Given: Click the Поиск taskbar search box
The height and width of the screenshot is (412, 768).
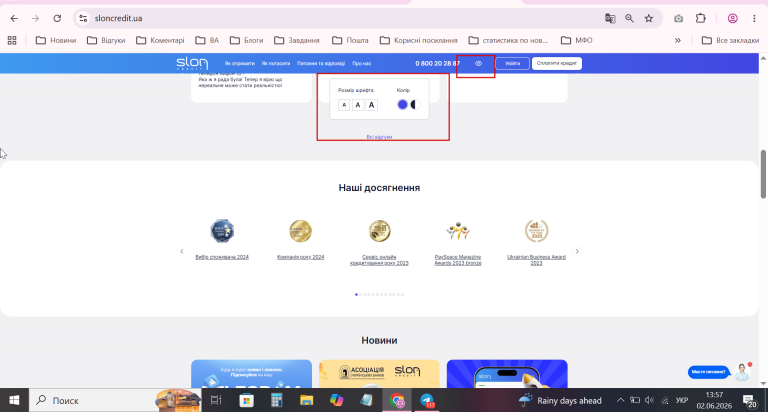Looking at the screenshot, I should (x=115, y=400).
